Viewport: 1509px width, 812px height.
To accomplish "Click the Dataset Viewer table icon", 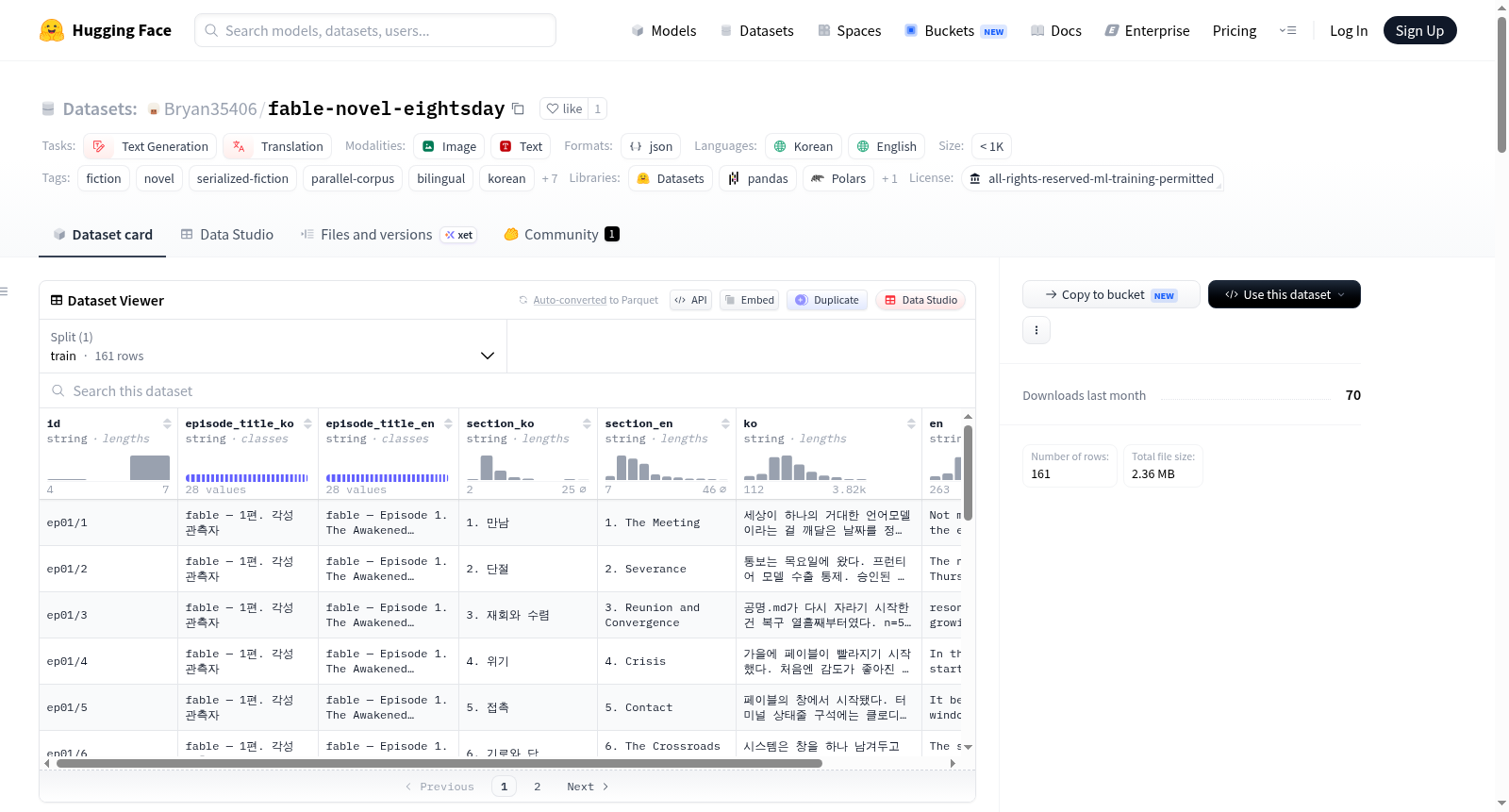I will (x=57, y=300).
